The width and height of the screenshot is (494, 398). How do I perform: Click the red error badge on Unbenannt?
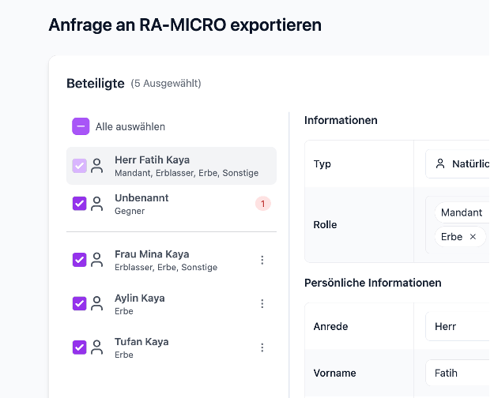pyautogui.click(x=263, y=204)
